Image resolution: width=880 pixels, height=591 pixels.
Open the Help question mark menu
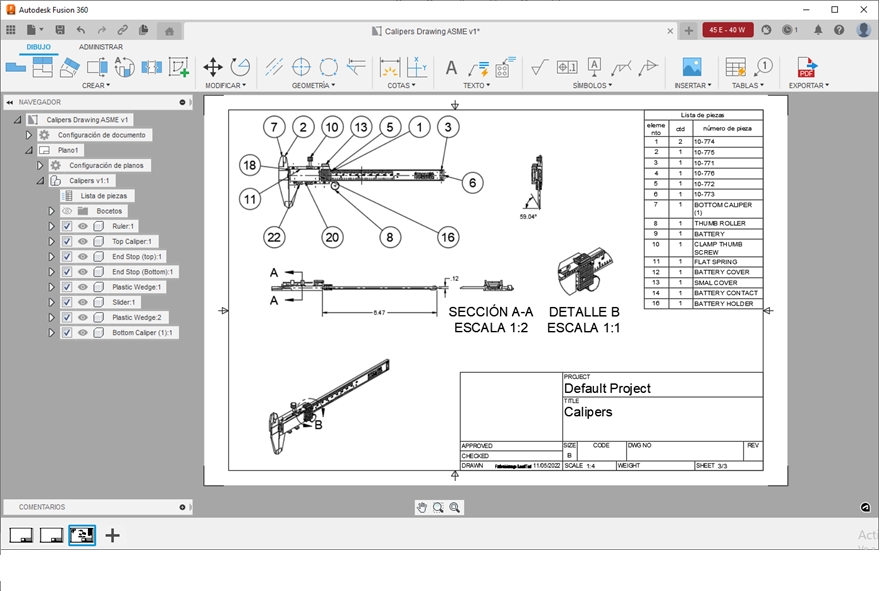839,30
